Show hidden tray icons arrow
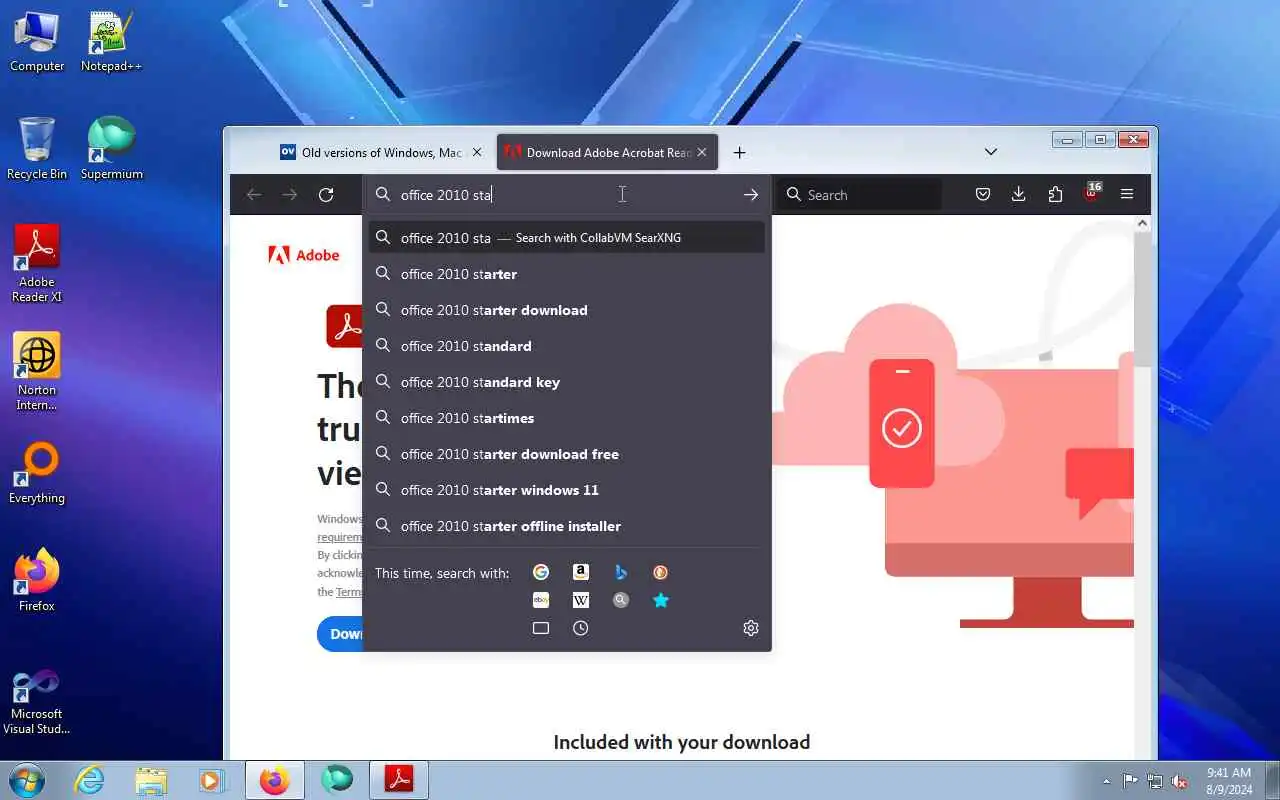 pos(1106,781)
